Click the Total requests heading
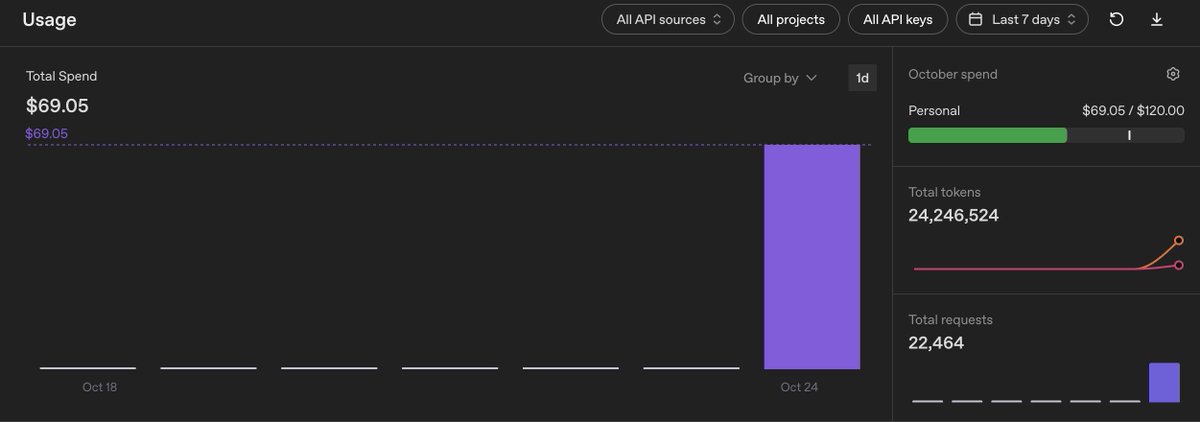1200x422 pixels. pos(950,320)
